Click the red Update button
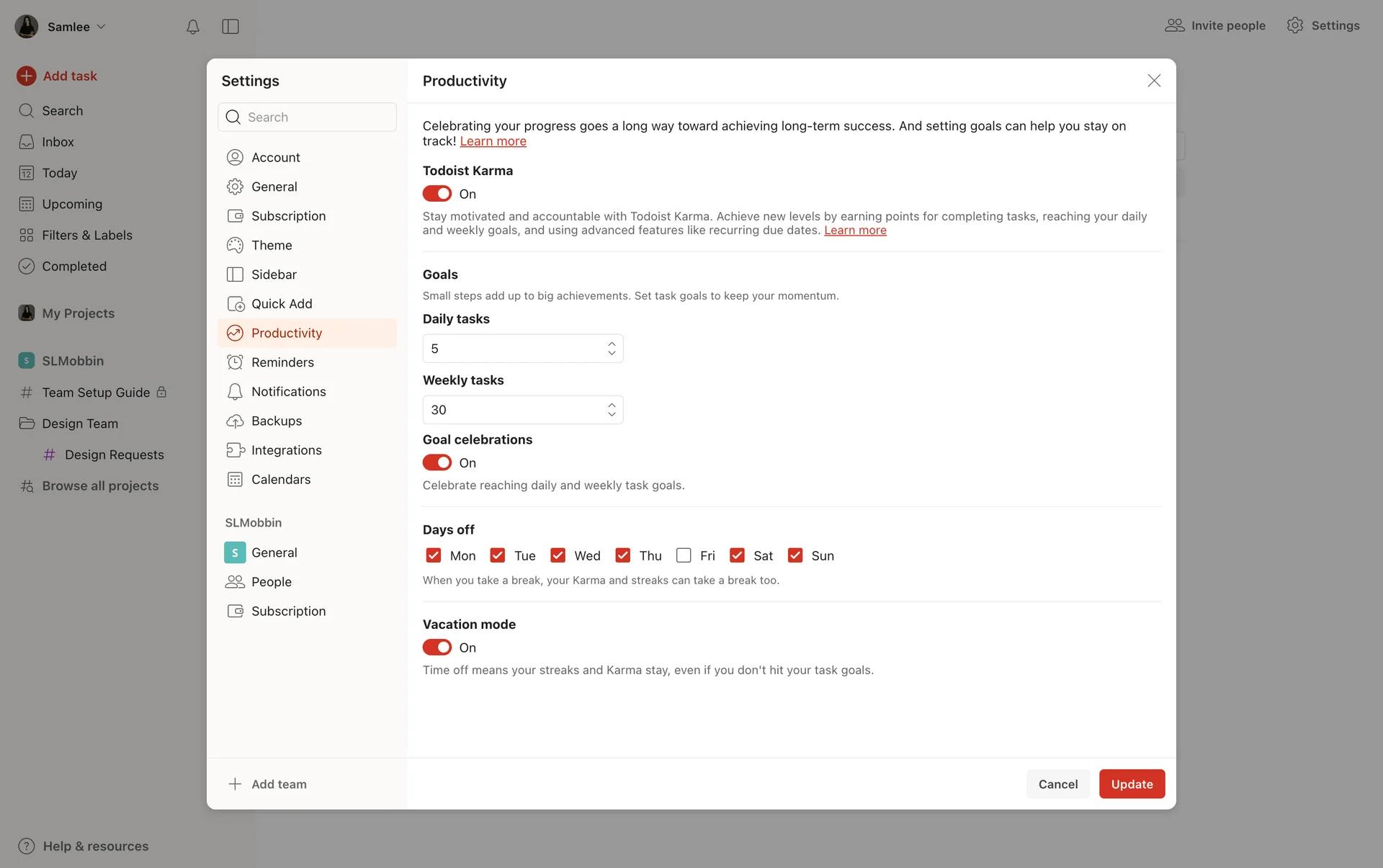 click(x=1132, y=784)
